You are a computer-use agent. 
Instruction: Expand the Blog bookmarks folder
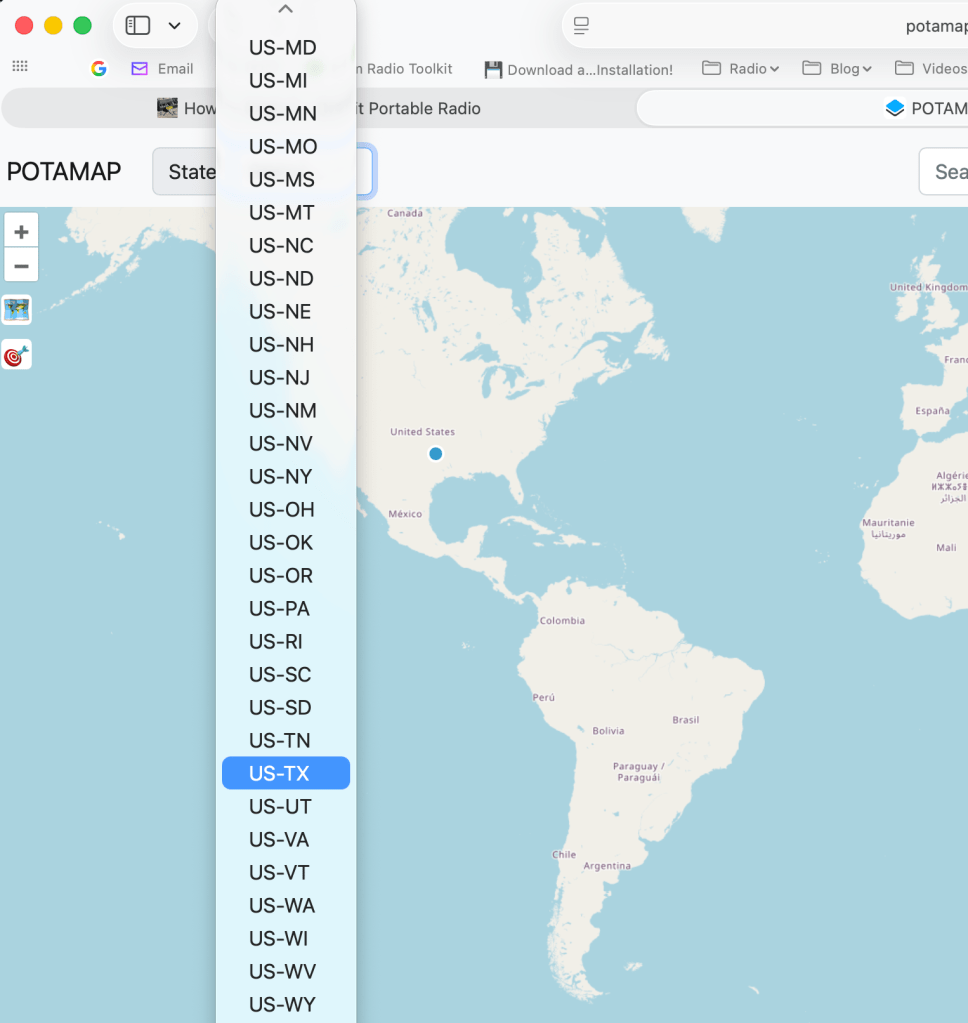click(x=836, y=69)
